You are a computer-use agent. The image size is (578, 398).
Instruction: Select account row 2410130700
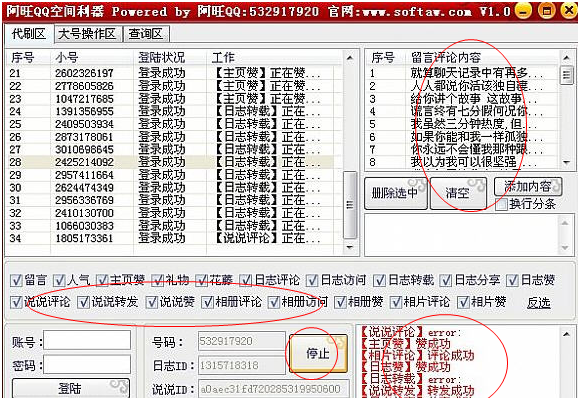170,213
